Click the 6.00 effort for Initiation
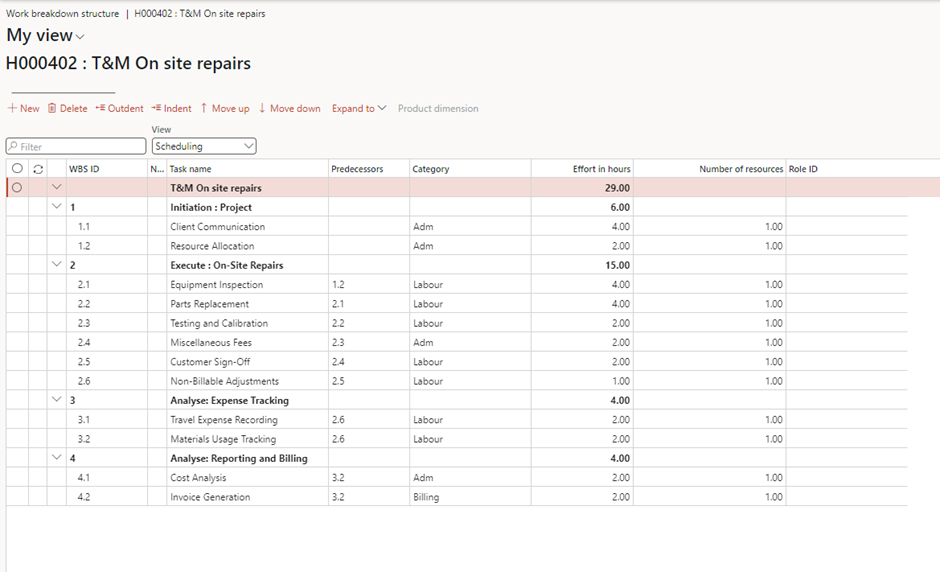The height and width of the screenshot is (572, 940). click(x=620, y=207)
